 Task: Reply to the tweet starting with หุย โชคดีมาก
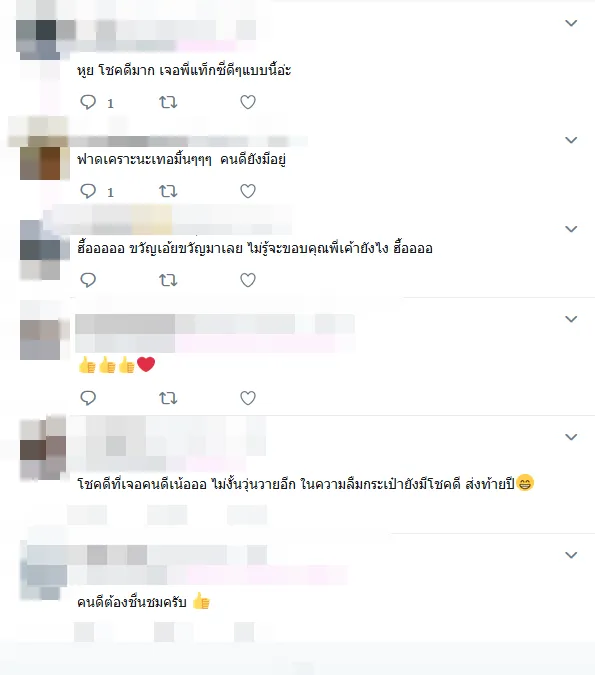tap(88, 102)
